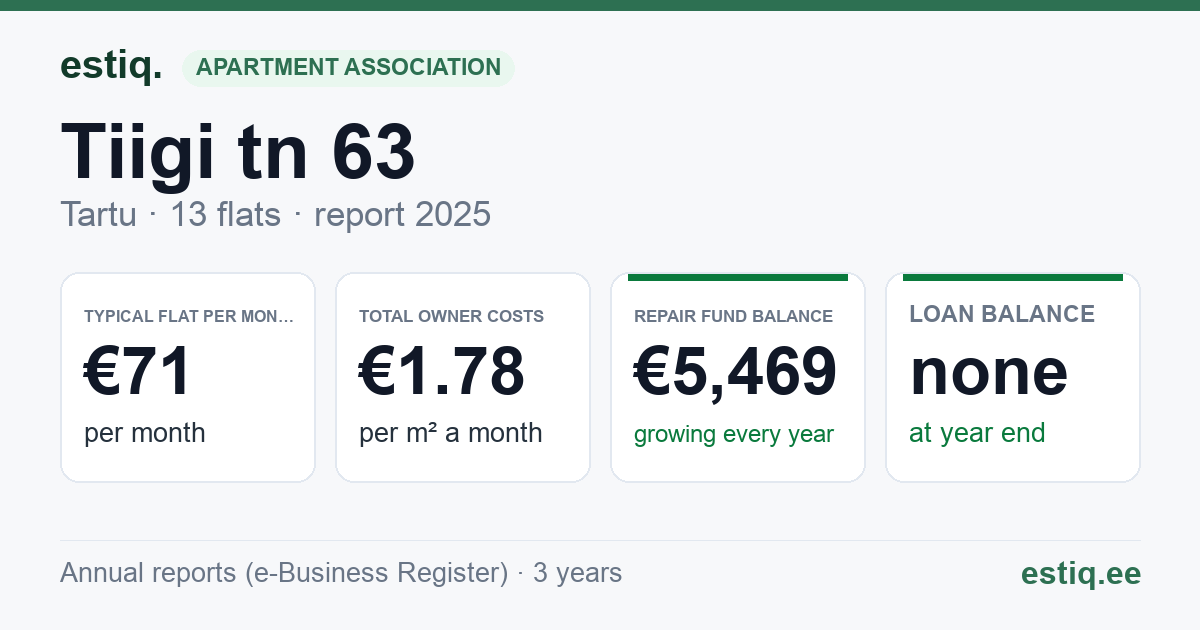Image resolution: width=1200 pixels, height=630 pixels.
Task: Open the Typical flat per month card
Action: (x=188, y=377)
